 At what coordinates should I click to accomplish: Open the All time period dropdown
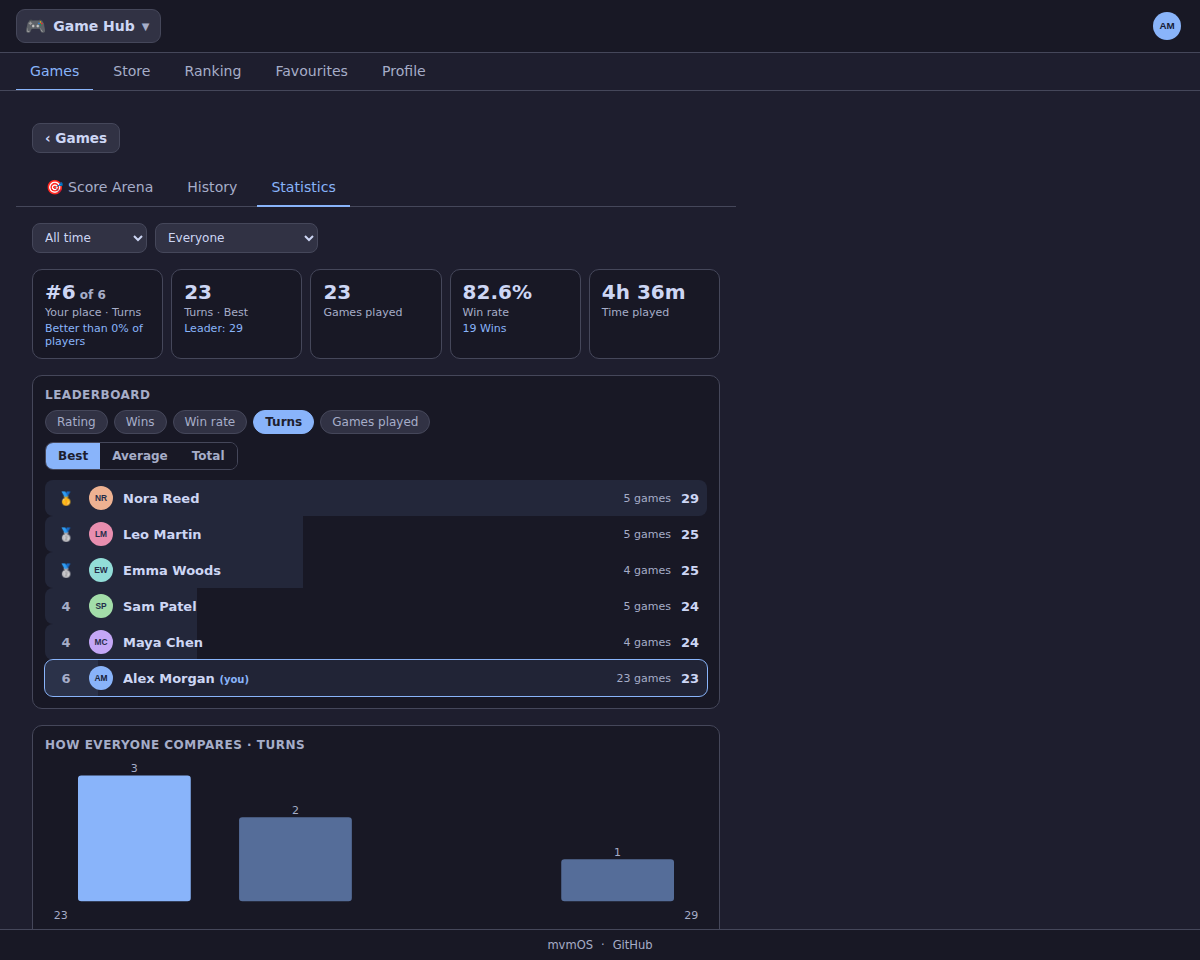pyautogui.click(x=90, y=238)
